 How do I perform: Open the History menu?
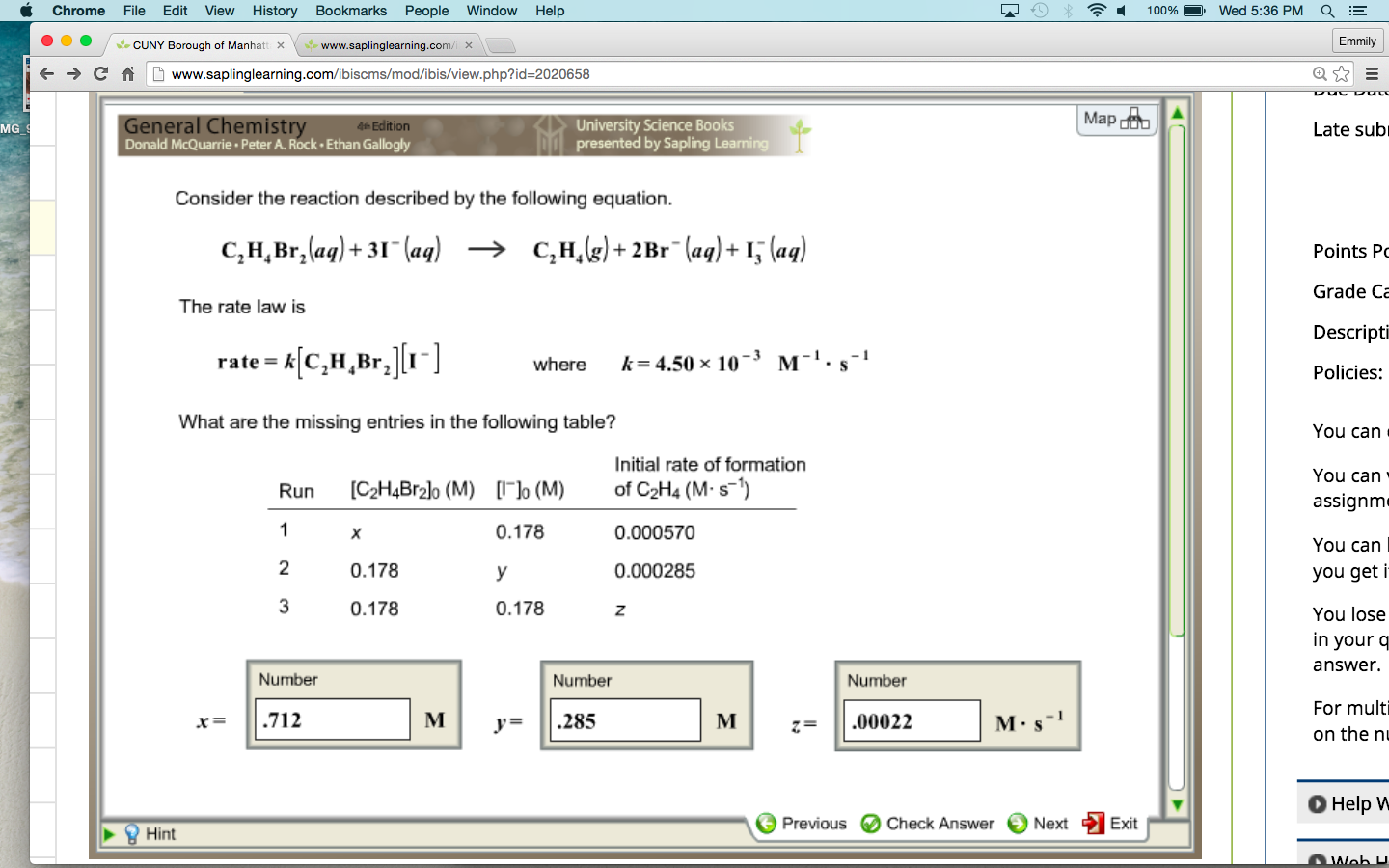[x=274, y=11]
